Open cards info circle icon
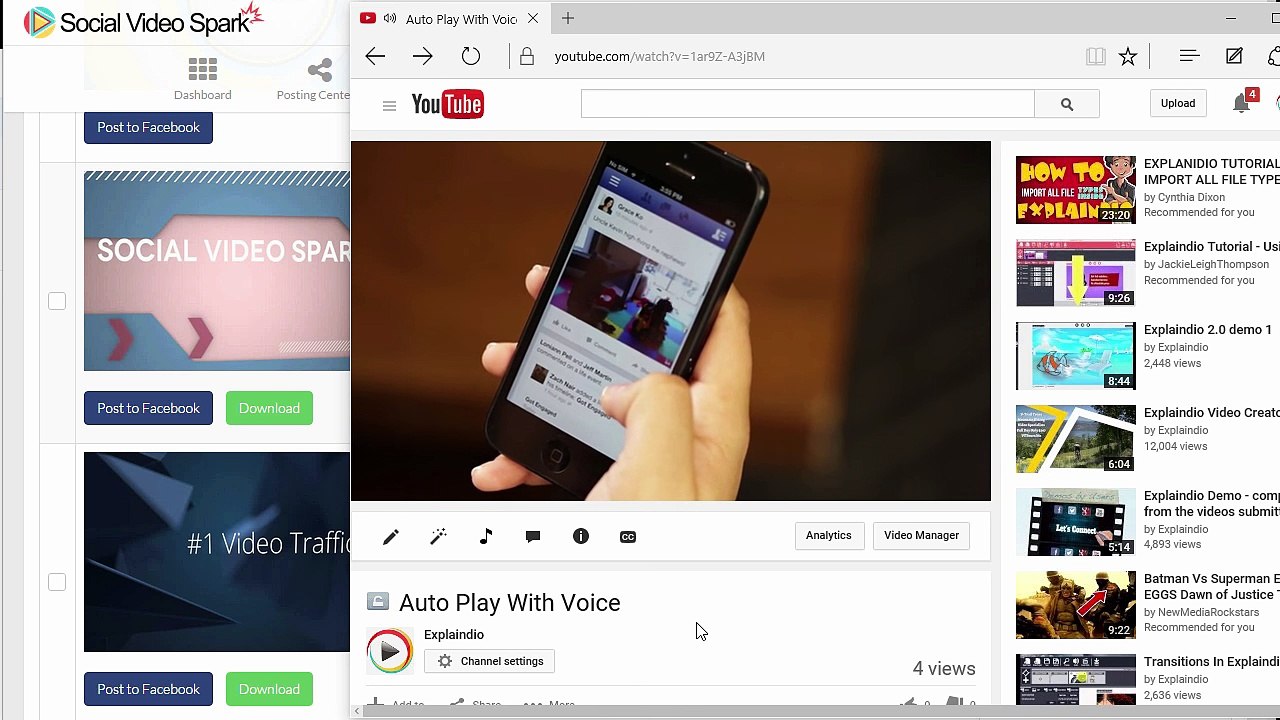This screenshot has width=1280, height=720. [x=581, y=537]
